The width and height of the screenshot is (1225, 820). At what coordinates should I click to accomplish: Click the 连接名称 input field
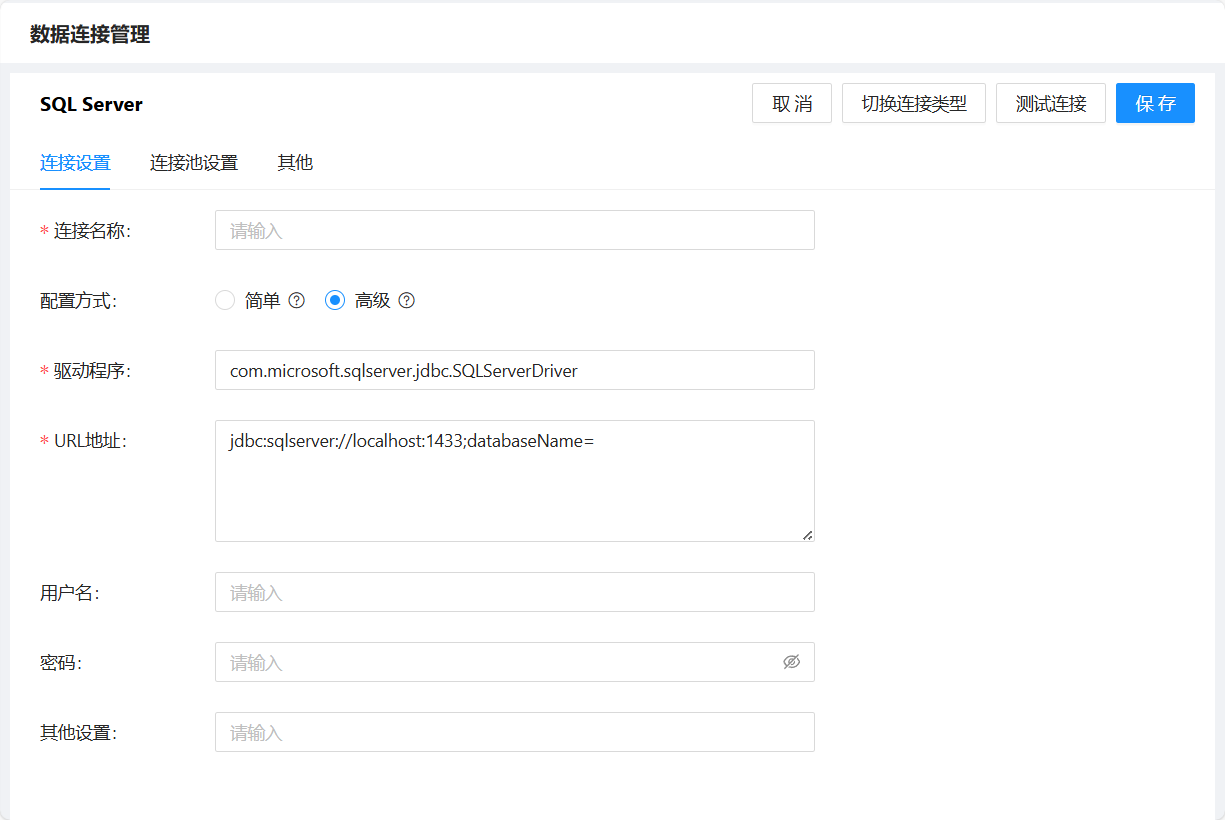(514, 230)
